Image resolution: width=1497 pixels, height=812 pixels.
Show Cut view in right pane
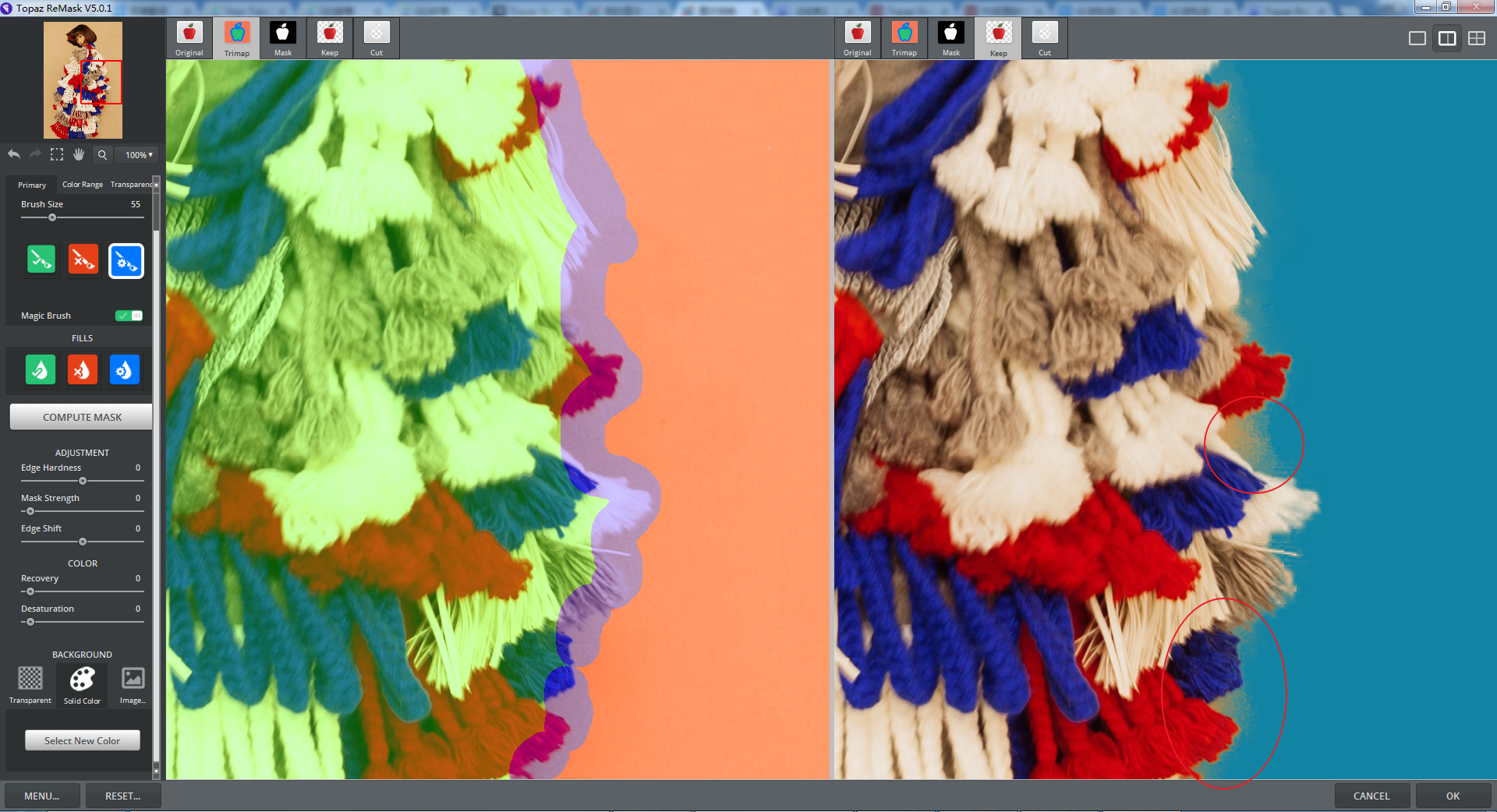(1045, 38)
